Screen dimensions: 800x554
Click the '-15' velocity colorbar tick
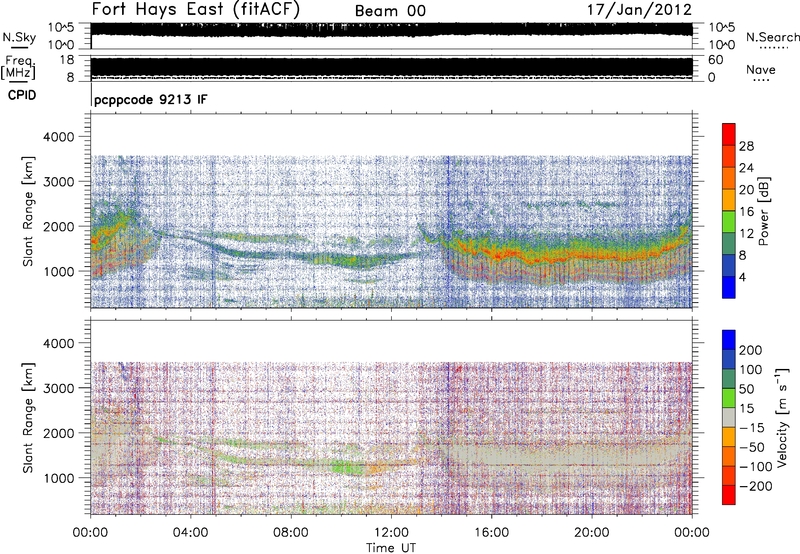pos(752,428)
